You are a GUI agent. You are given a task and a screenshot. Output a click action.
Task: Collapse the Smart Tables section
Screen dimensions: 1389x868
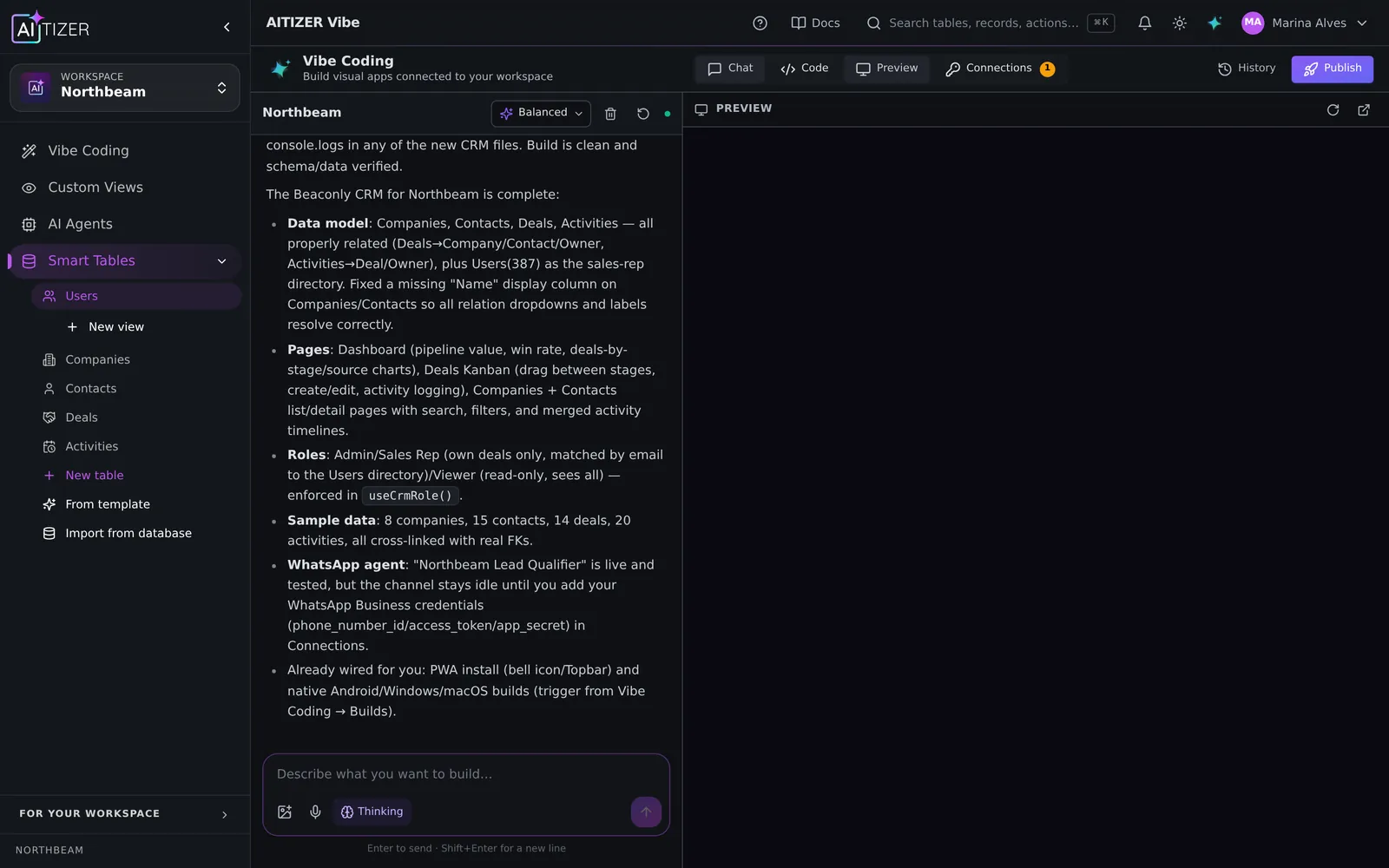point(221,261)
